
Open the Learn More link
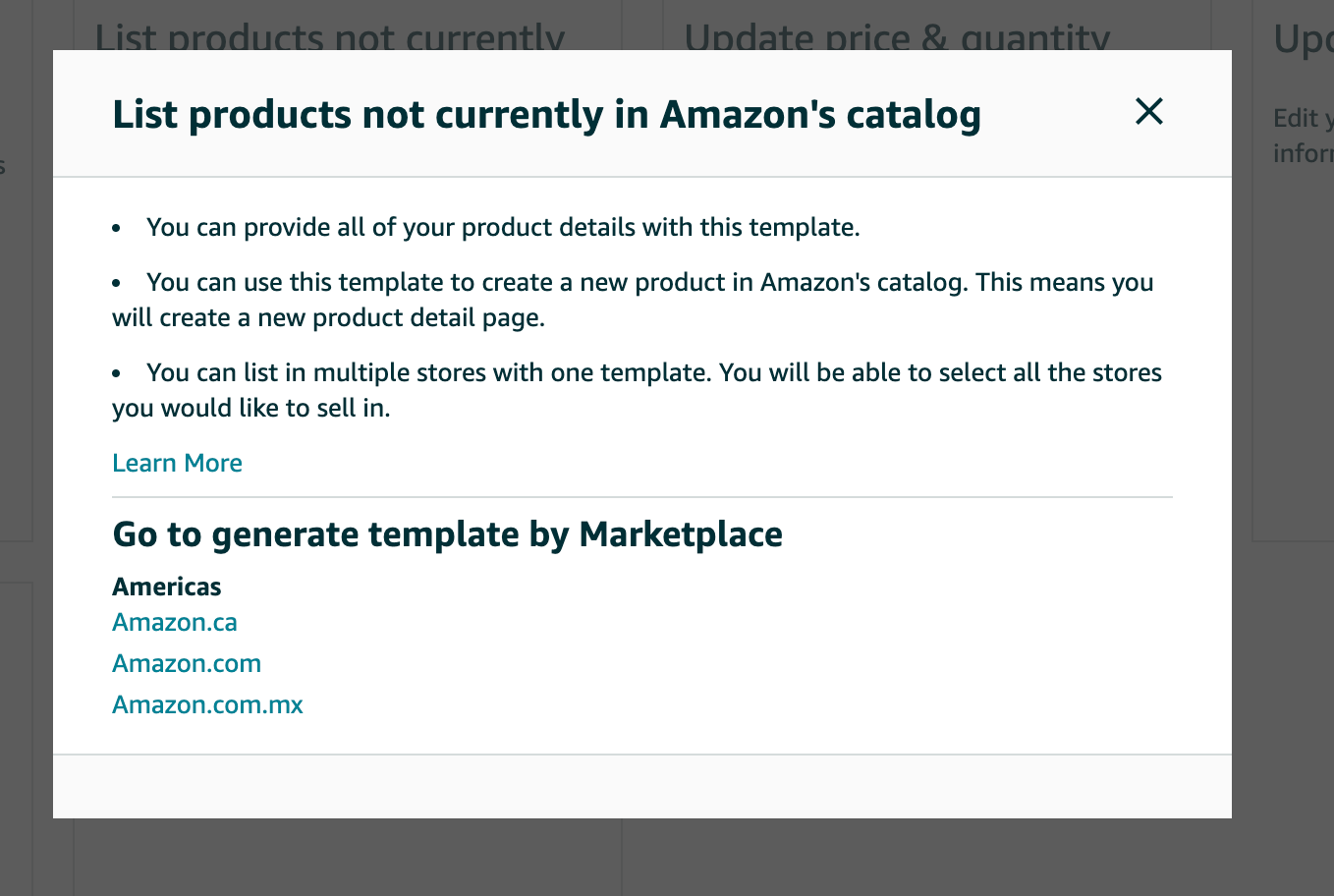point(177,463)
